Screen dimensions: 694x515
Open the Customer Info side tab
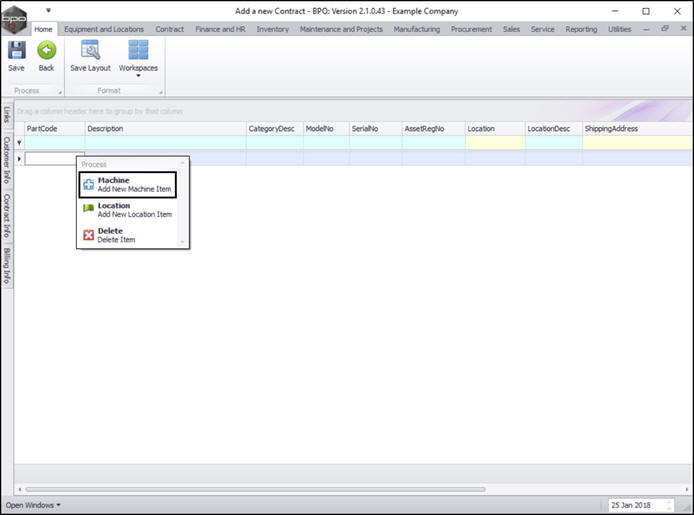[7, 160]
